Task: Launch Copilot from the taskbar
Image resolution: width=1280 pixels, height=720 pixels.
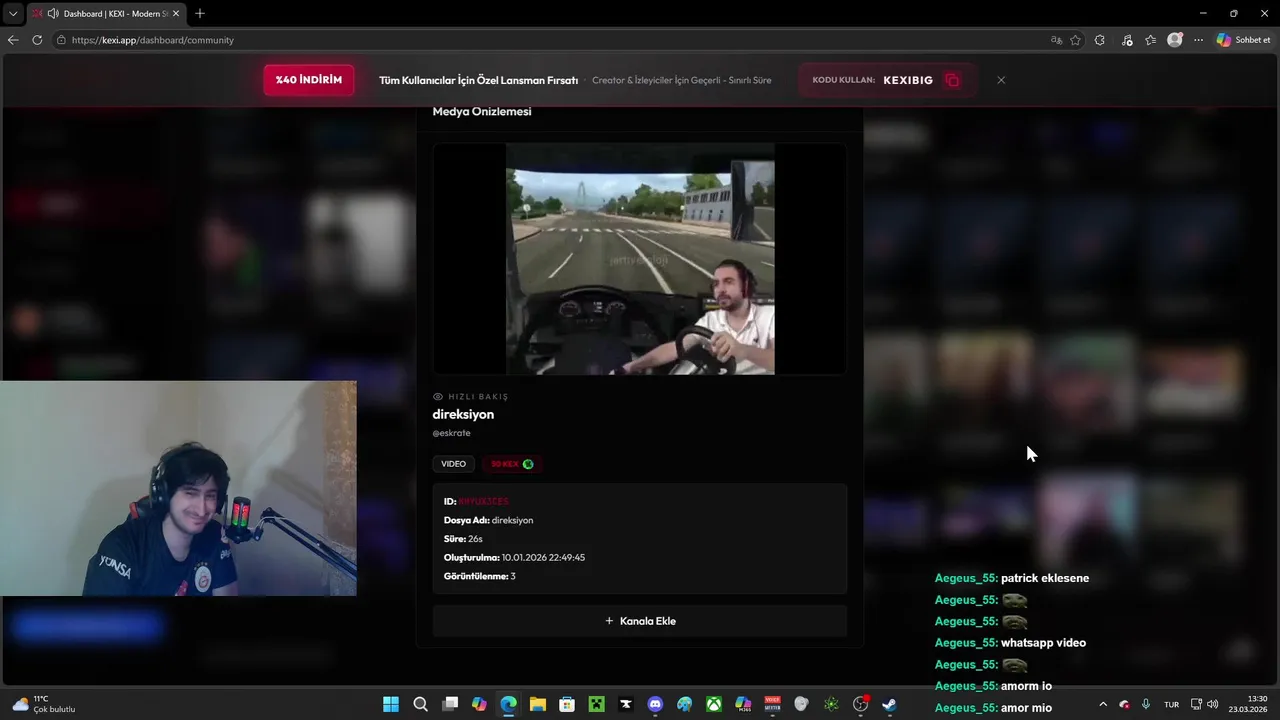Action: (x=479, y=704)
